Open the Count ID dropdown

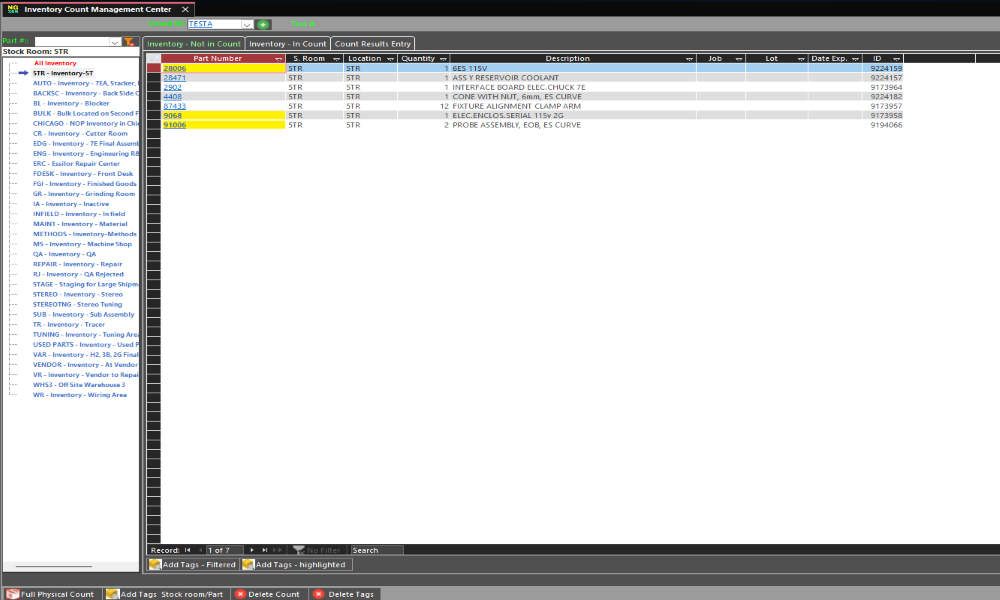click(x=246, y=24)
